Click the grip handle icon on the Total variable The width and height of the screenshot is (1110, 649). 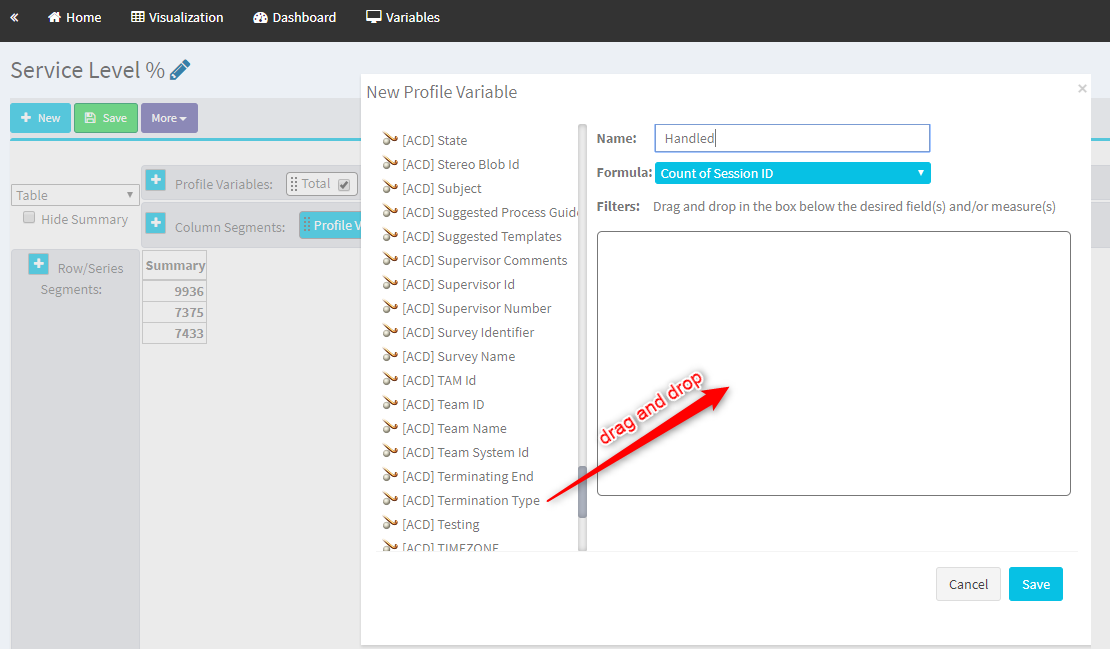294,184
